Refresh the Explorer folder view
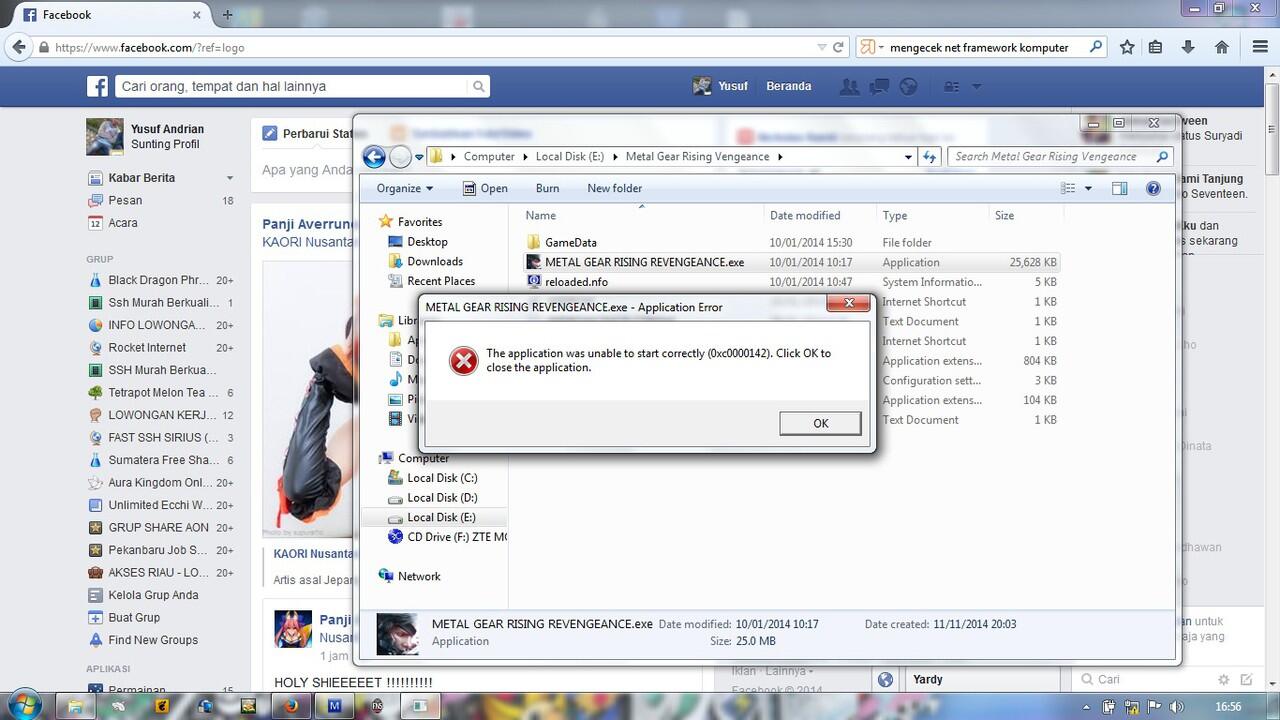Viewport: 1280px width, 720px height. click(930, 157)
